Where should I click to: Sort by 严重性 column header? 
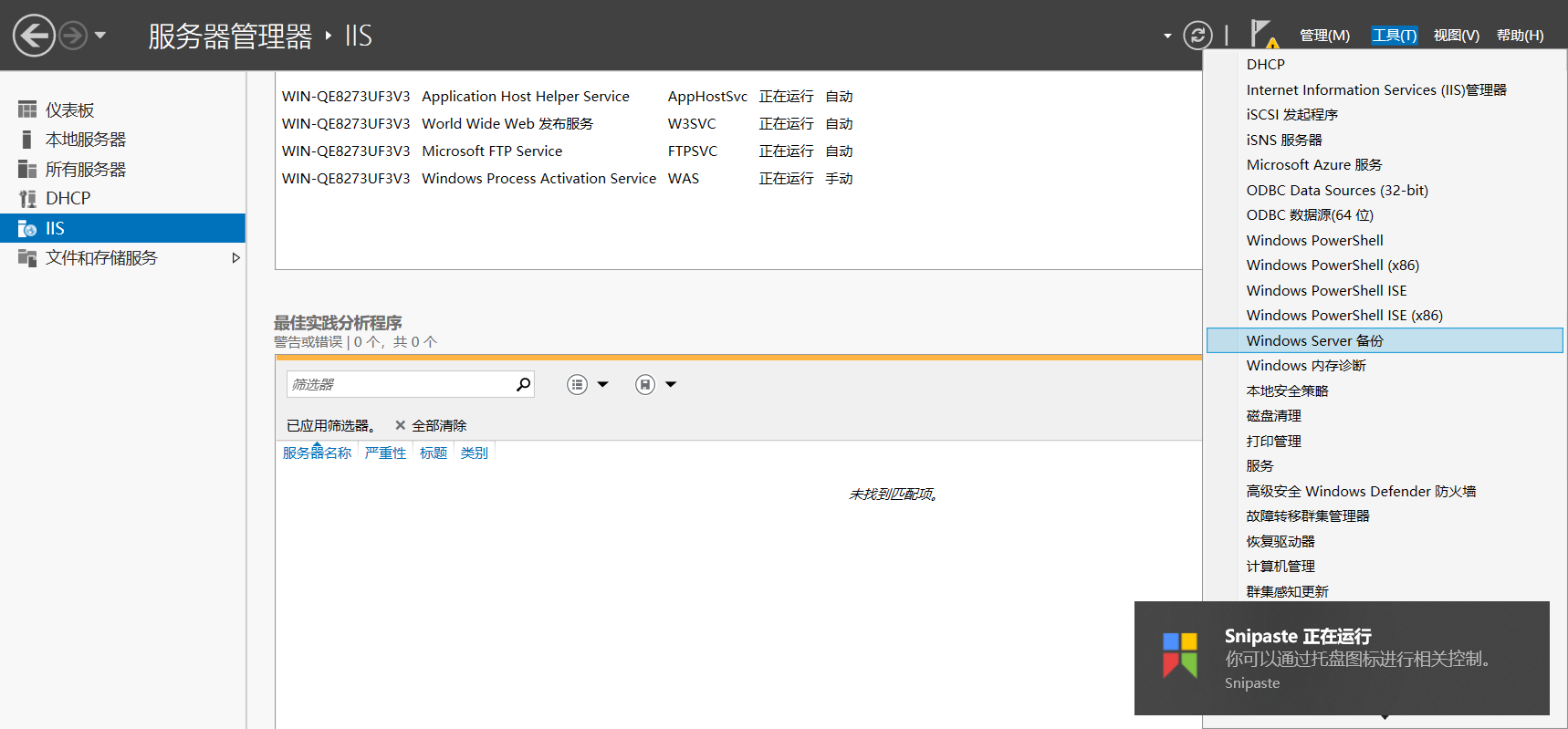(385, 453)
